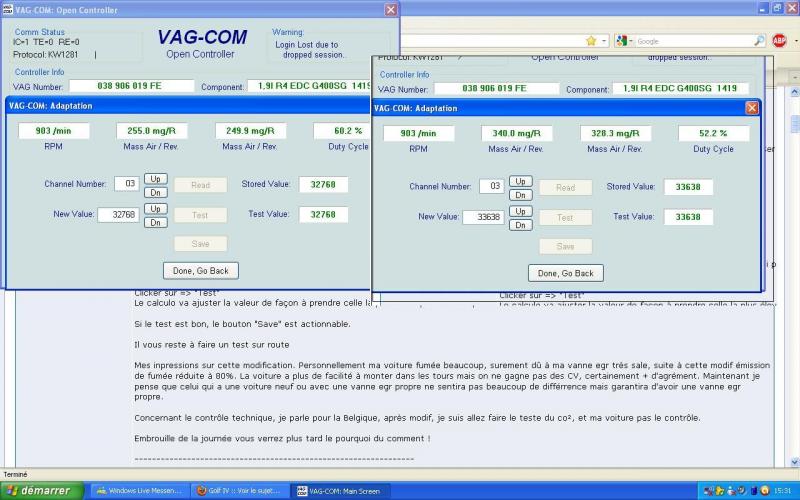800x500 pixels.
Task: Click the Protocol: KW1281 status text
Action: [x=46, y=55]
